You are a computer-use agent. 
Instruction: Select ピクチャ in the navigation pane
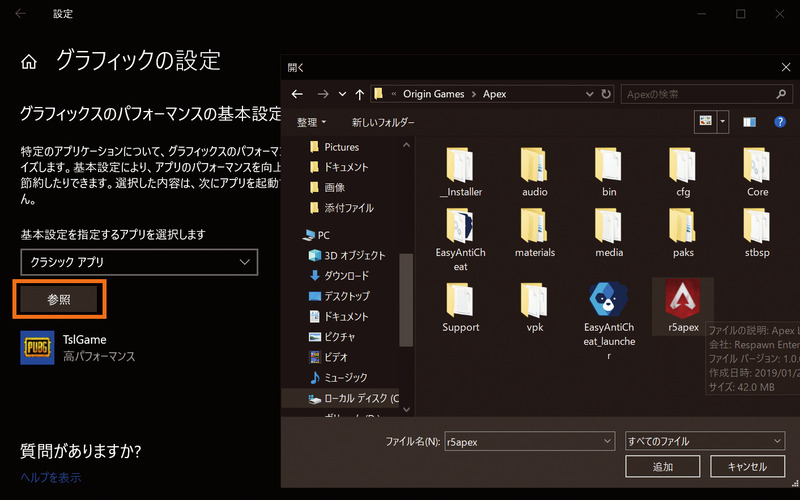(x=332, y=337)
